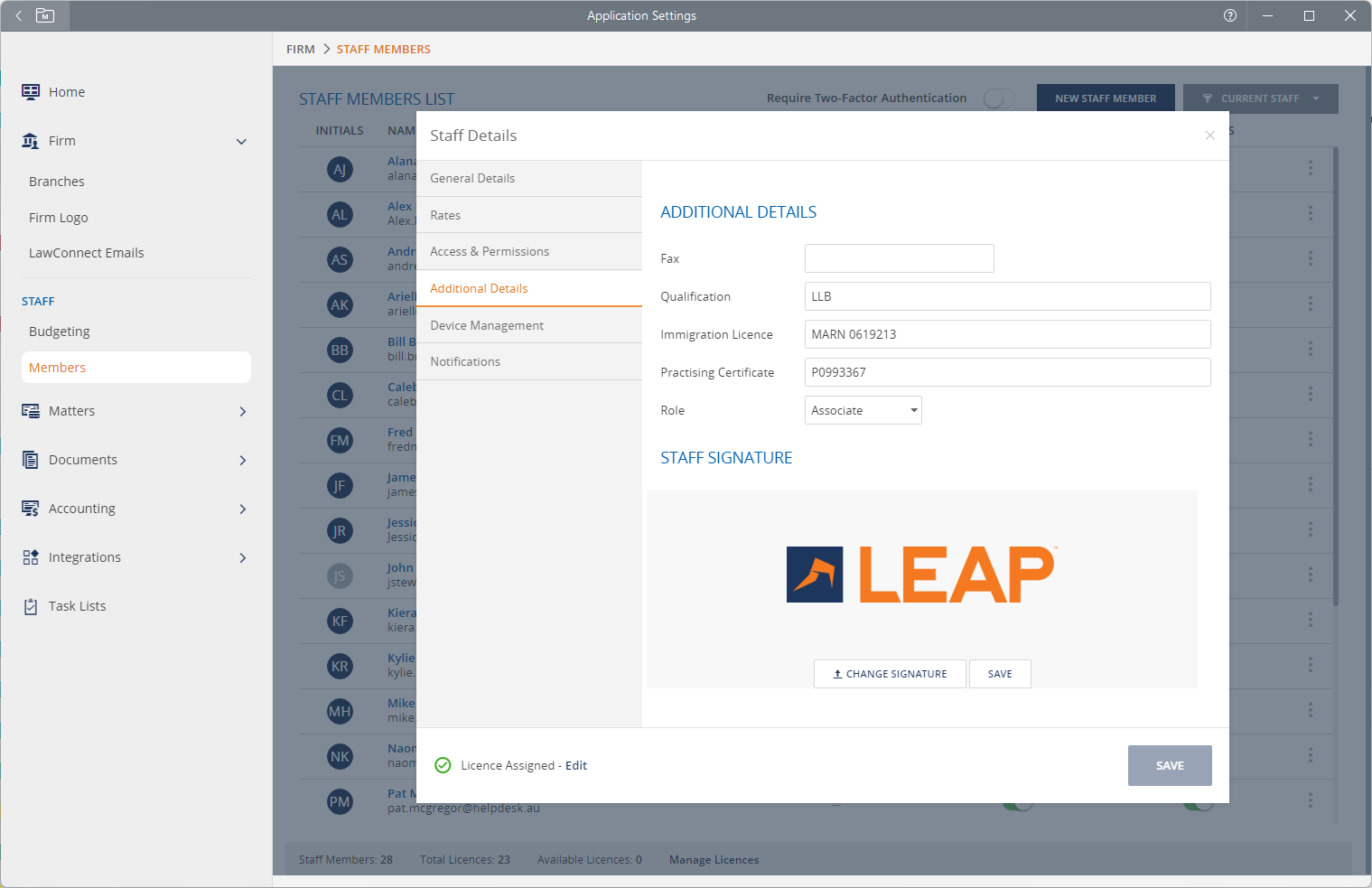
Task: Click the green Licence Assigned check icon
Action: pos(443,765)
